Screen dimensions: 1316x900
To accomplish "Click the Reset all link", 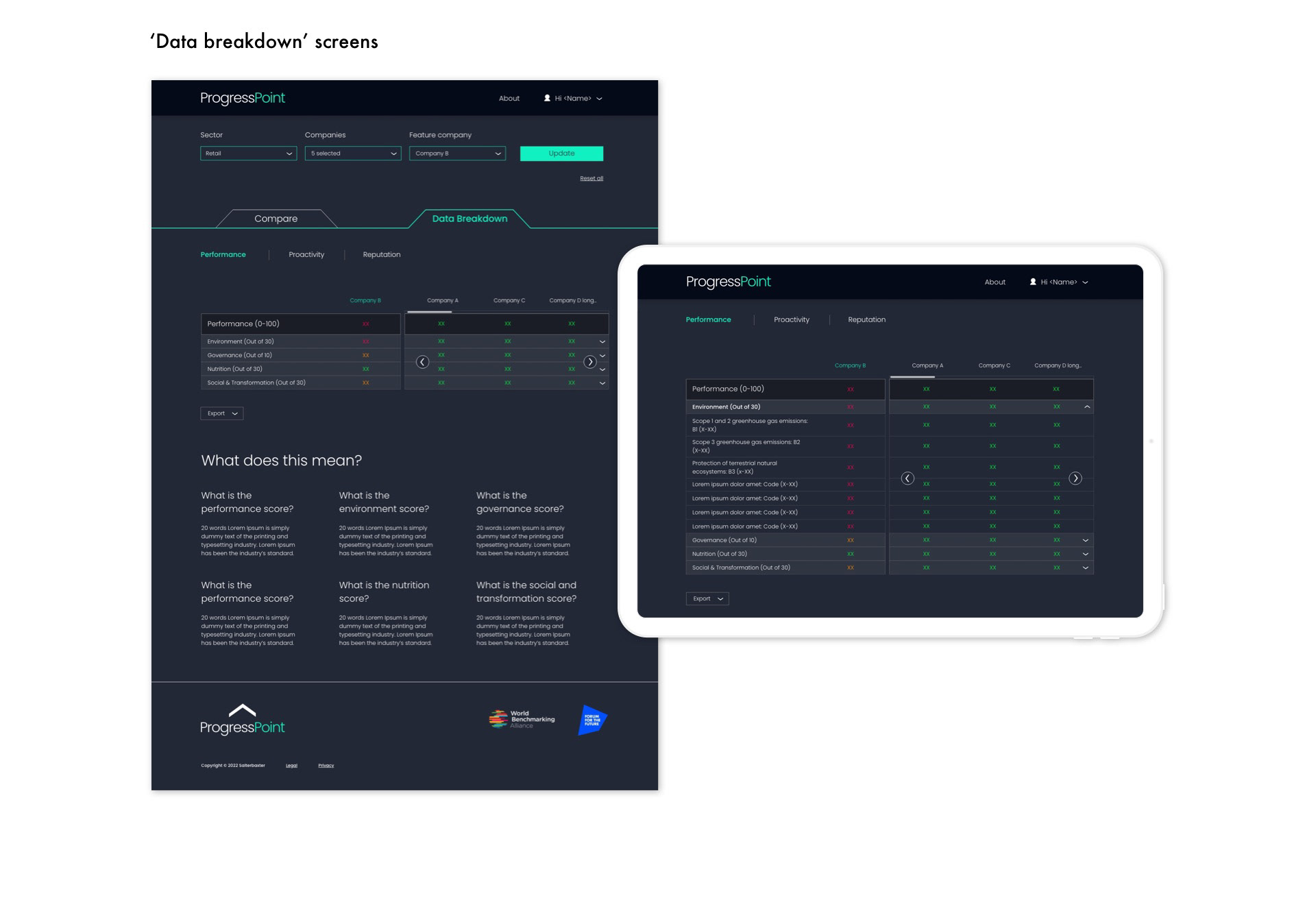I will click(x=592, y=178).
